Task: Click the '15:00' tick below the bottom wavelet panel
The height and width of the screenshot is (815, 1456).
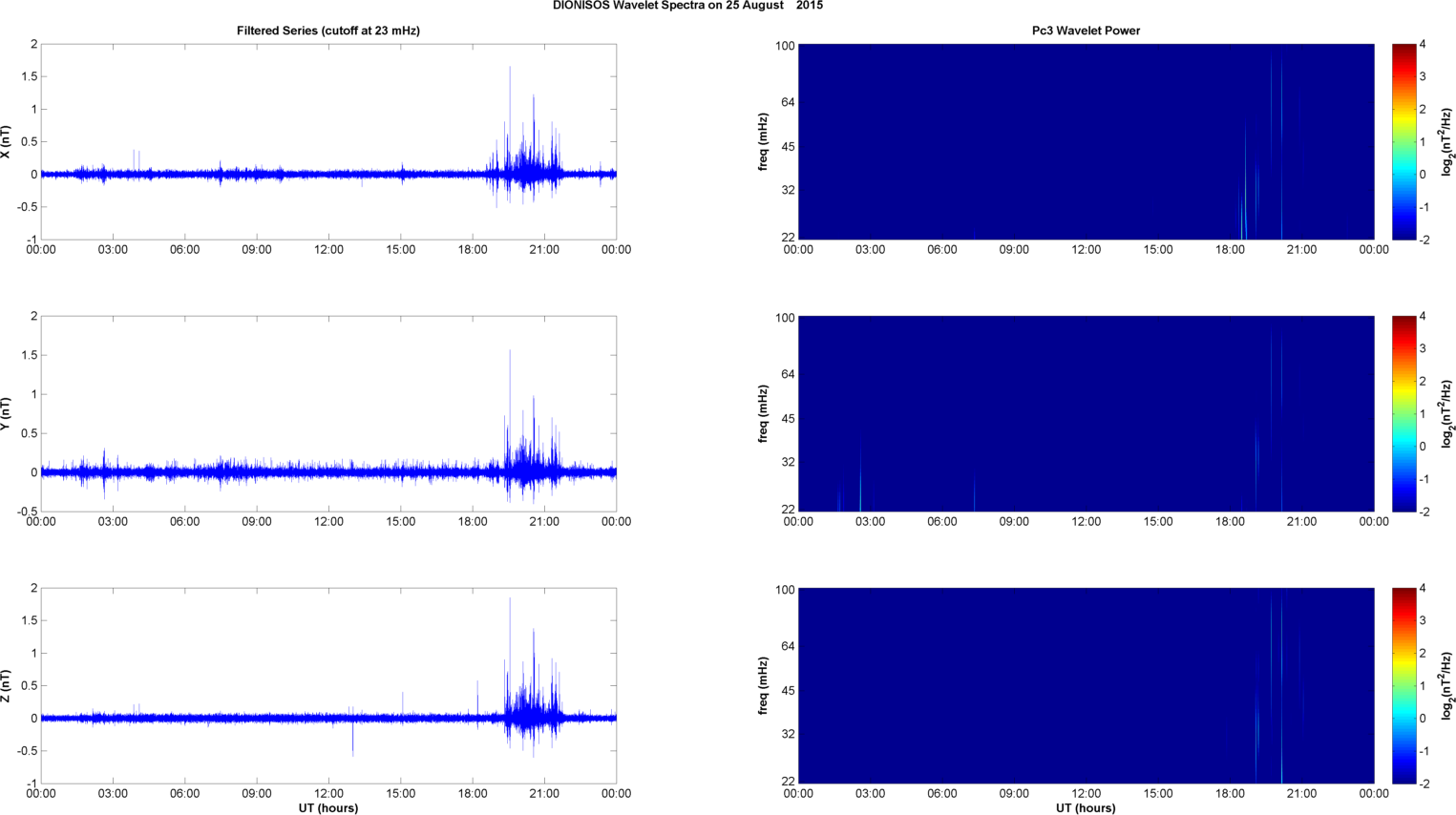Action: (x=1158, y=794)
